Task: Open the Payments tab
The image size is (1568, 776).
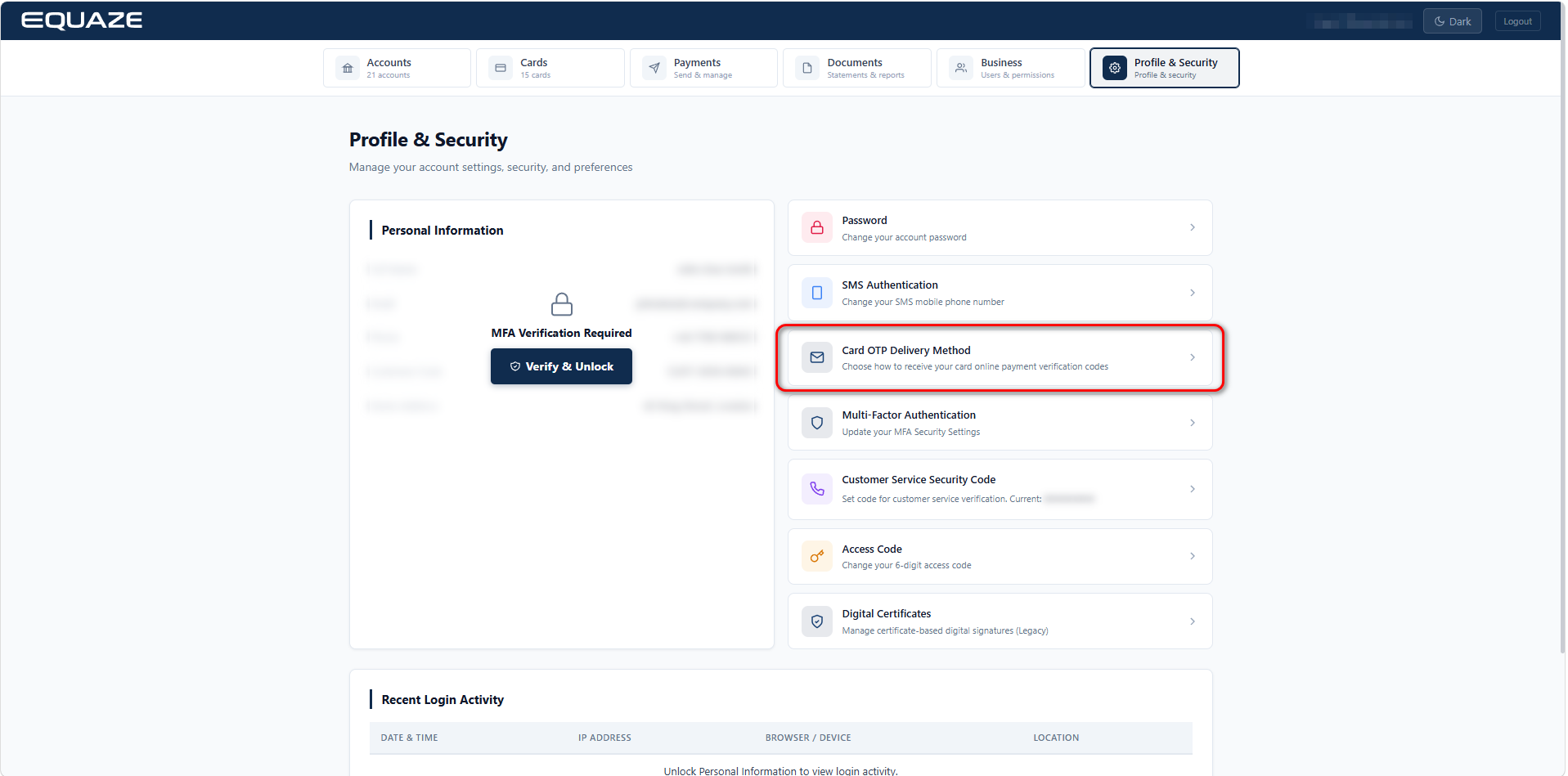Action: click(x=703, y=68)
